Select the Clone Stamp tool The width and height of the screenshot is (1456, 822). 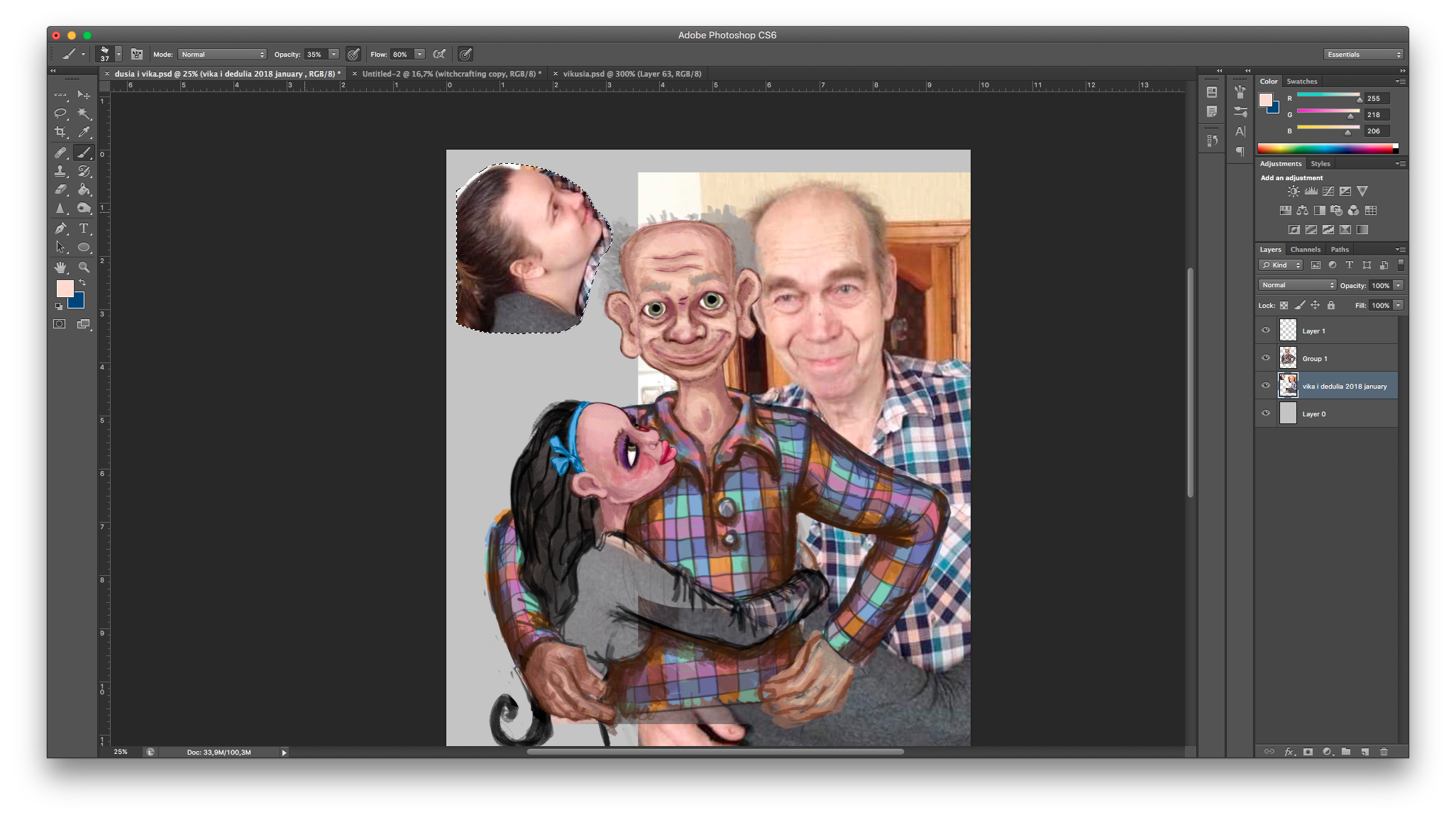[60, 171]
